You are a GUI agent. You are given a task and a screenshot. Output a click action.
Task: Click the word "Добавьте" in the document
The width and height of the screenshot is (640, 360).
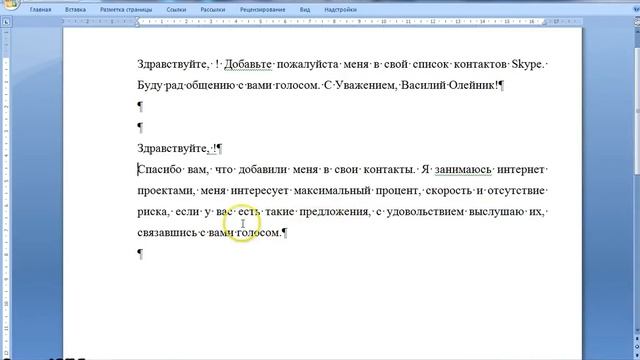pos(248,64)
